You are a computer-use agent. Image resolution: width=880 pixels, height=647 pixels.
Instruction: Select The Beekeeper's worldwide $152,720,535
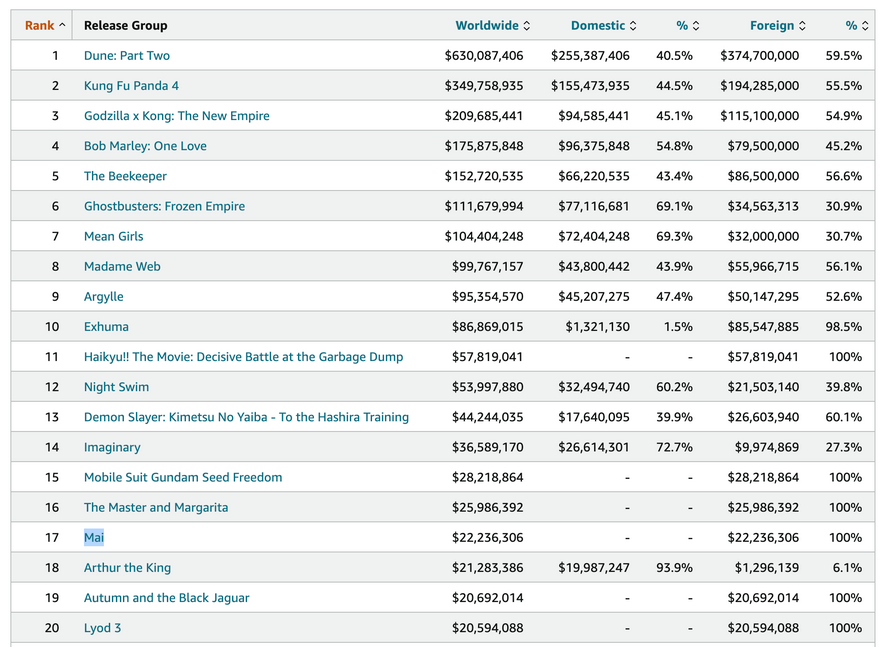tap(484, 176)
